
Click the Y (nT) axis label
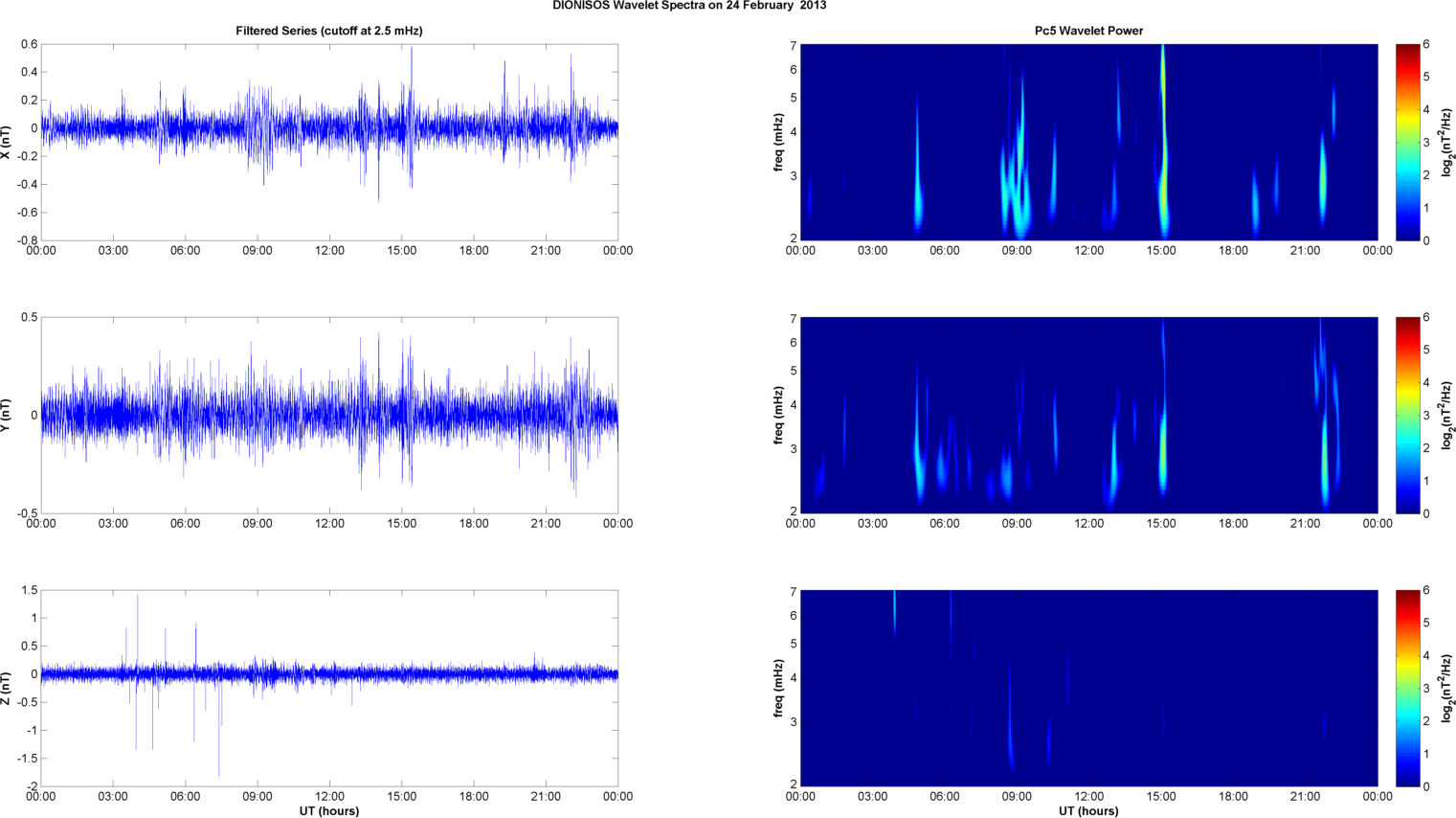7,415
